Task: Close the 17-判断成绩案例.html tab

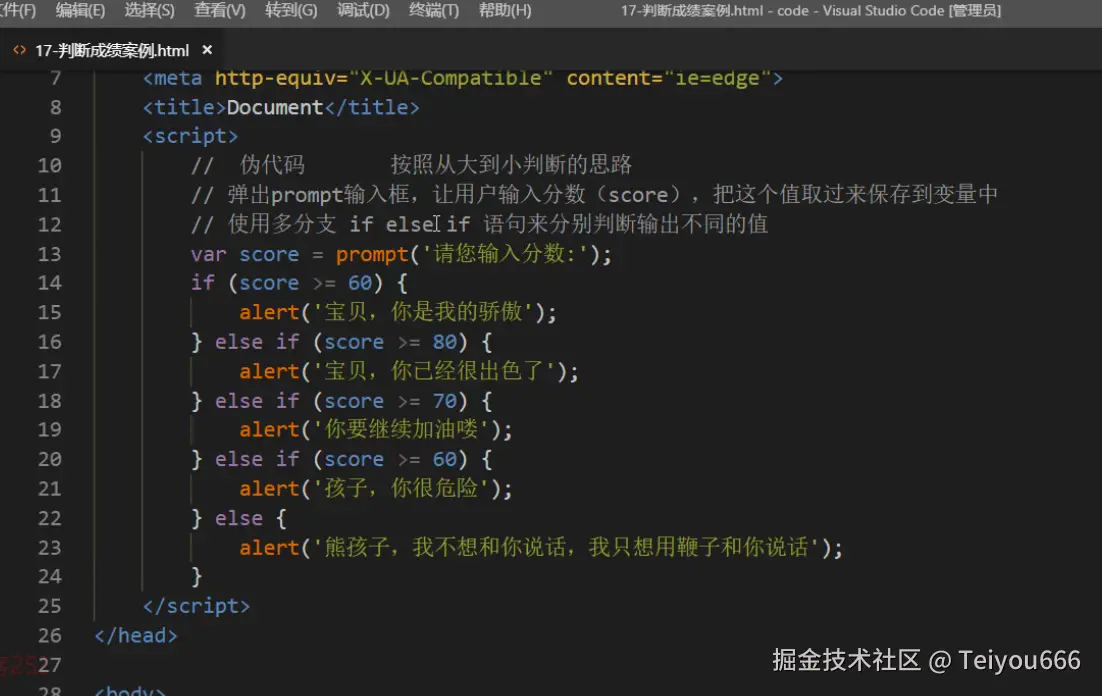Action: click(x=207, y=50)
